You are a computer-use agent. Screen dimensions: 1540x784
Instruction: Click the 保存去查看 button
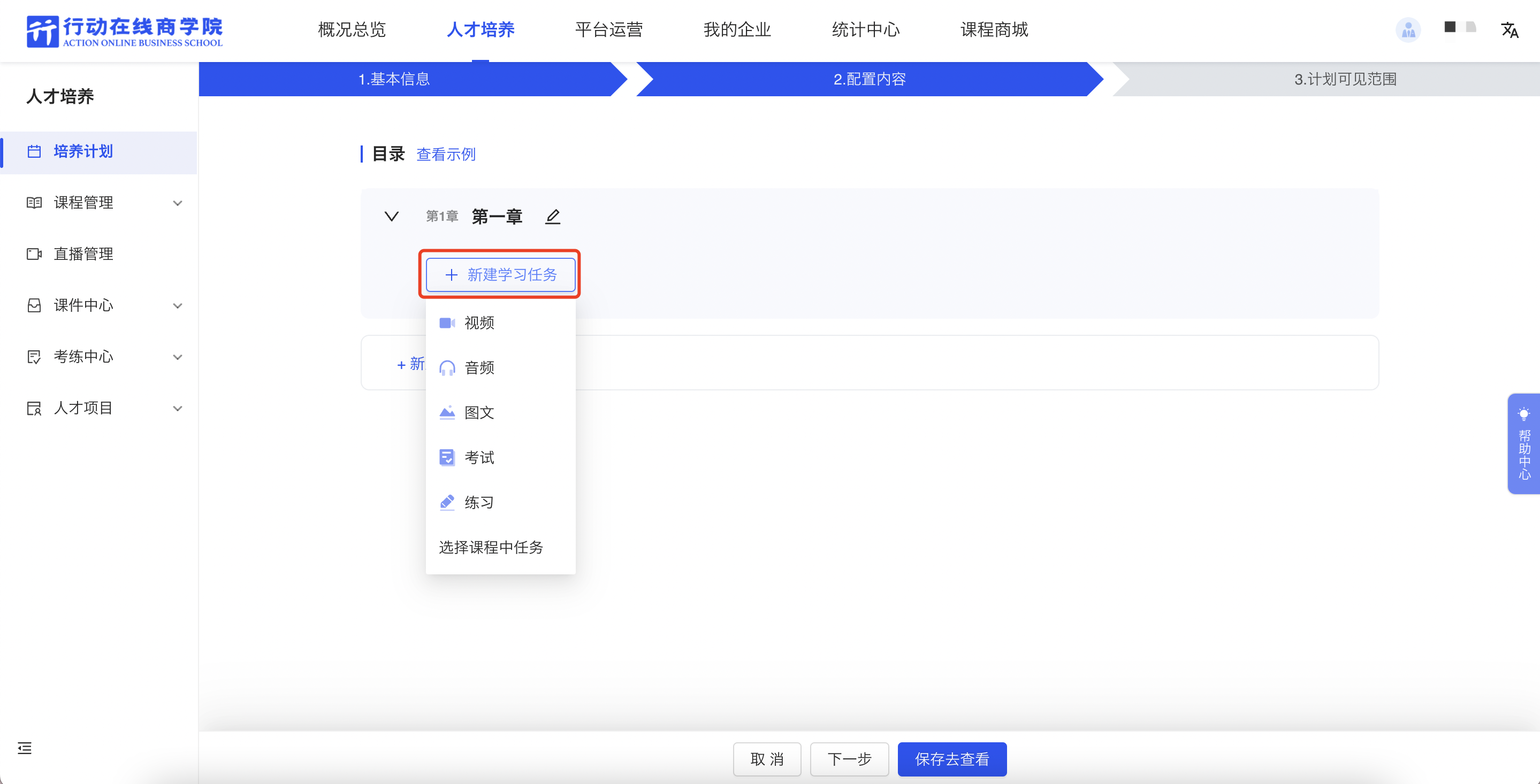[x=952, y=759]
